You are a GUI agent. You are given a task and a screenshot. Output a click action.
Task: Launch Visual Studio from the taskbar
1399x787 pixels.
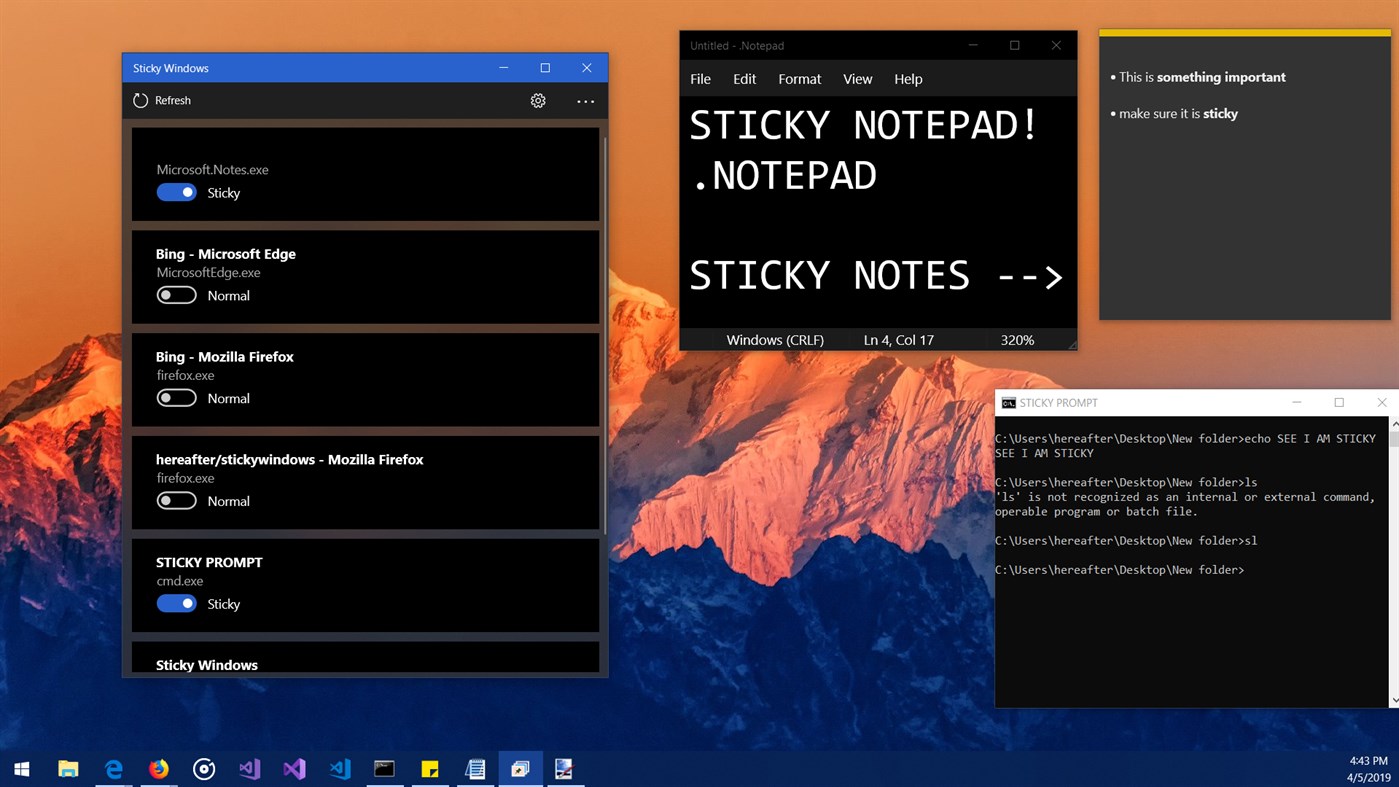click(x=294, y=768)
